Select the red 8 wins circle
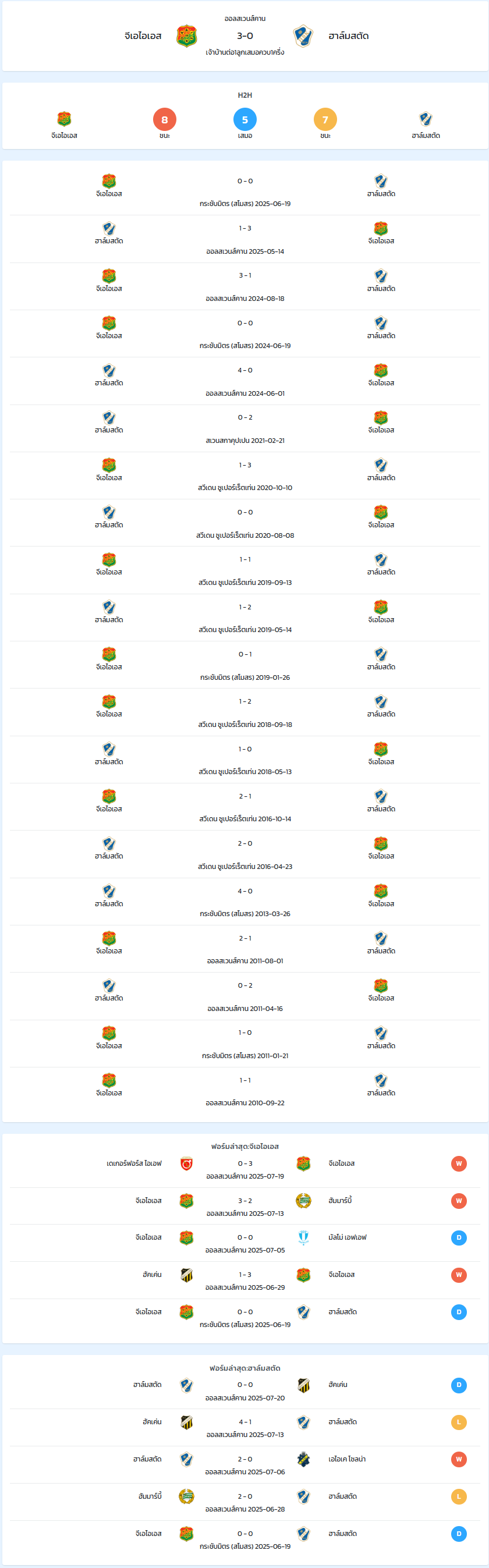 click(164, 119)
